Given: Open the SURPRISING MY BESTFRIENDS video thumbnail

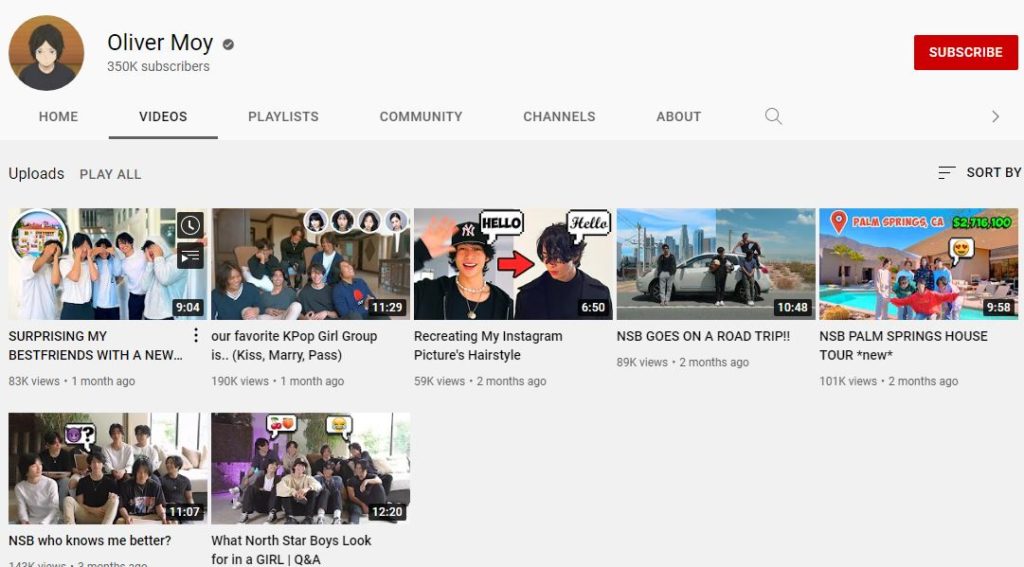Looking at the screenshot, I should click(x=108, y=264).
